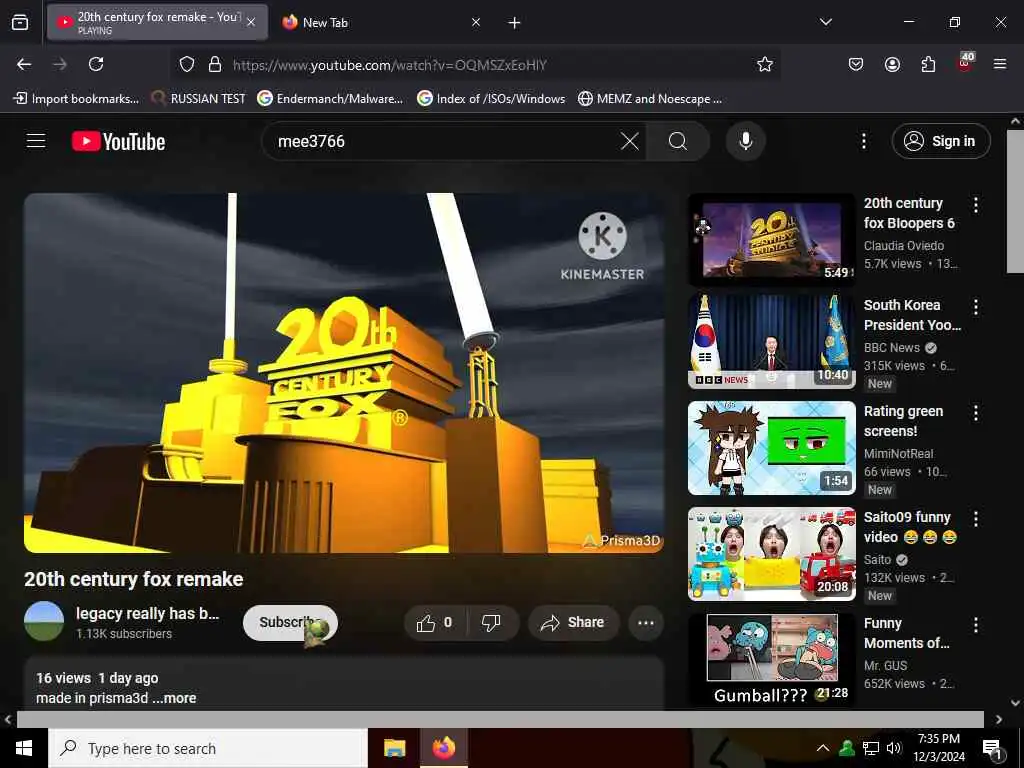Open the notification center icon

point(992,748)
